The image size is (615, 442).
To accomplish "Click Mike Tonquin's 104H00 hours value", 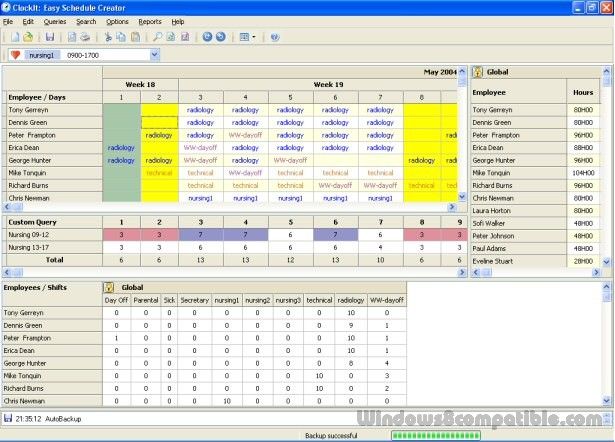I will point(583,173).
